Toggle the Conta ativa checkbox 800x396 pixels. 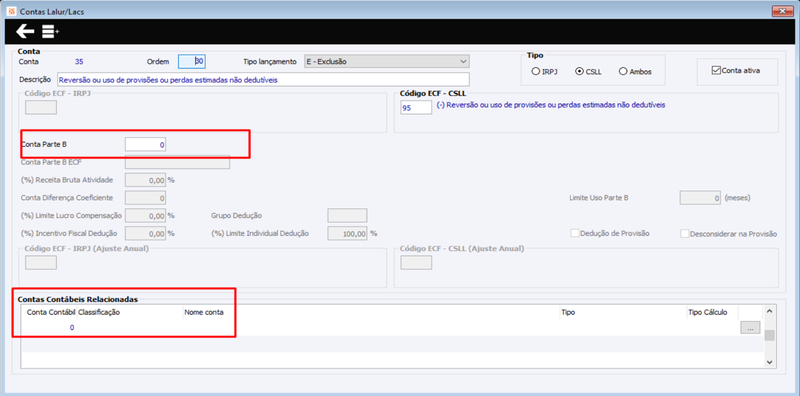click(716, 70)
